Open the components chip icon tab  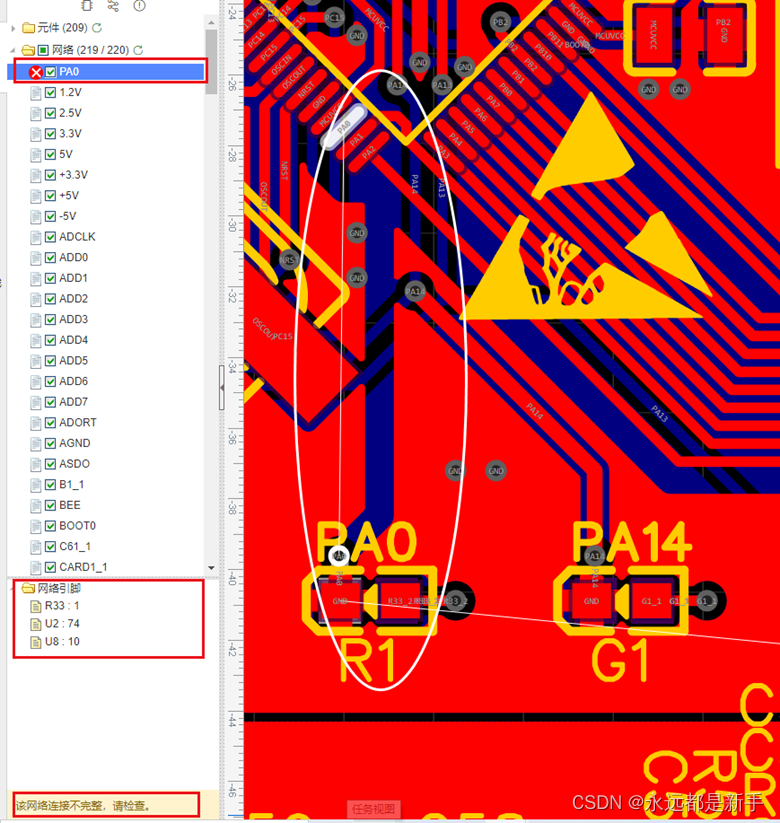87,5
